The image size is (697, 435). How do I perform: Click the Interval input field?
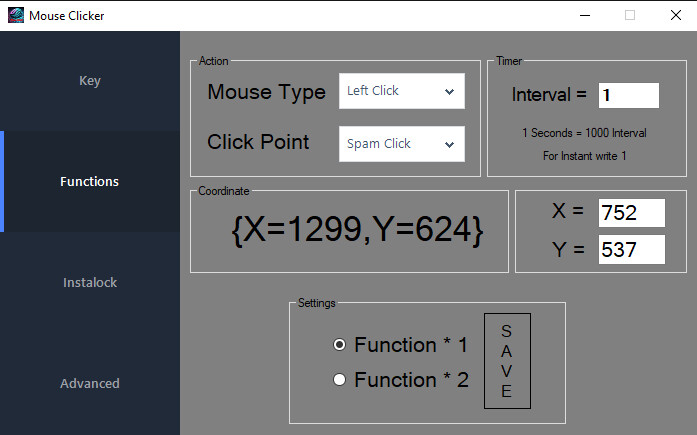(x=629, y=95)
